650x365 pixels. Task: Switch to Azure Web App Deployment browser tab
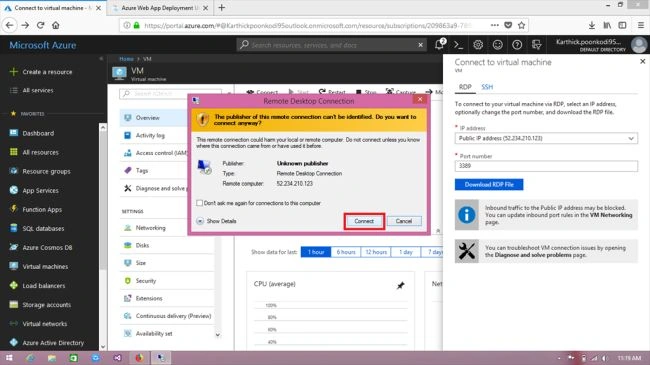tap(160, 8)
